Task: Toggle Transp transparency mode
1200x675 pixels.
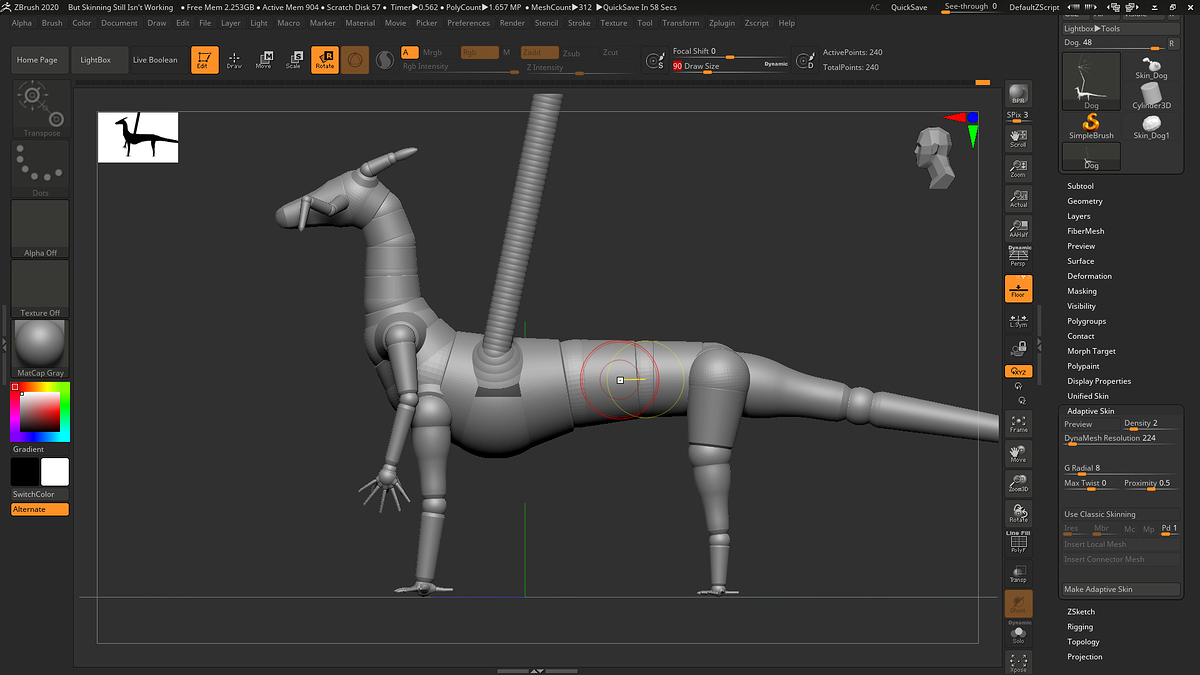Action: pos(1018,573)
